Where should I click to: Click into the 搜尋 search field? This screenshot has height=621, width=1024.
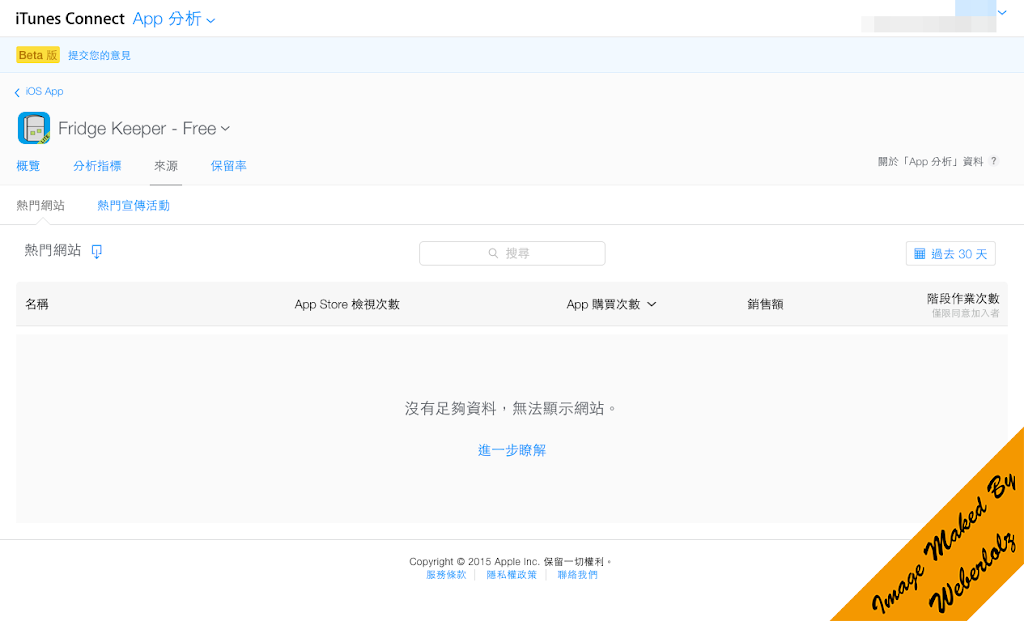coord(512,254)
